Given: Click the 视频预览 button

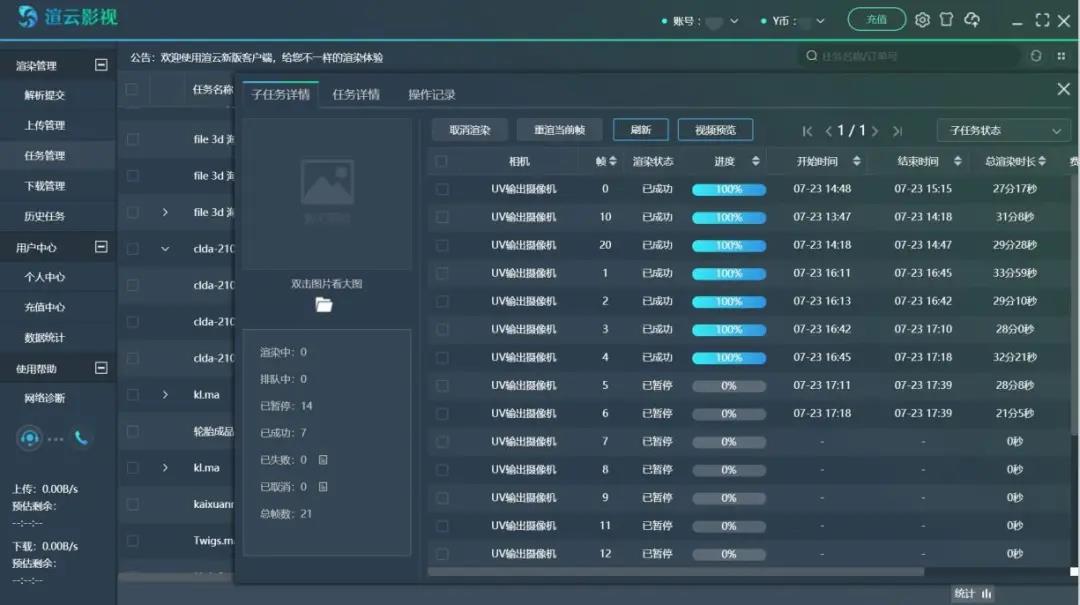Looking at the screenshot, I should tap(715, 130).
